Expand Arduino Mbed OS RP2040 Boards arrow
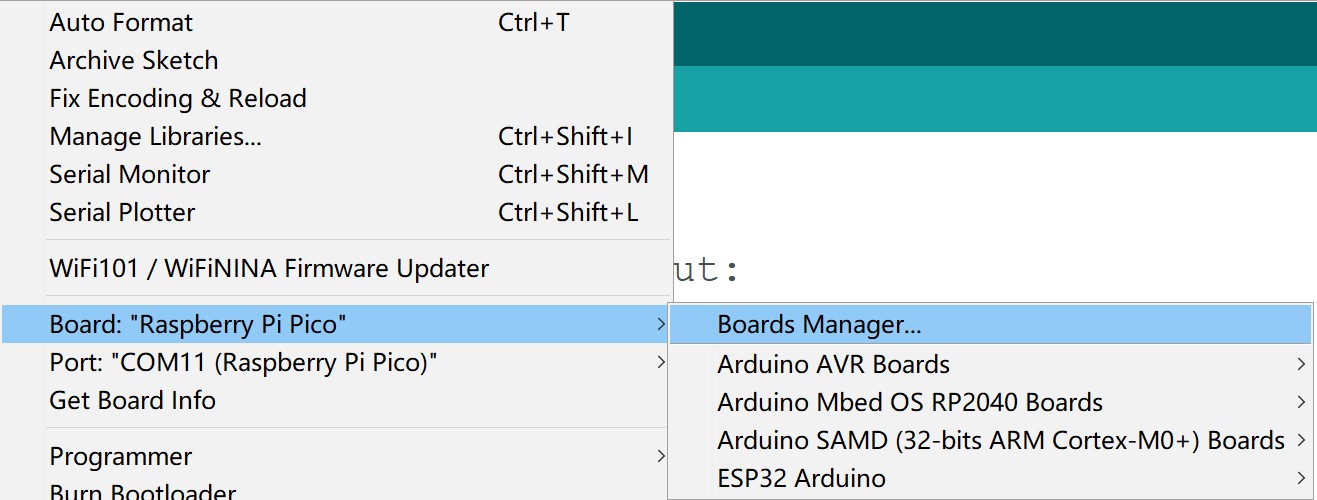This screenshot has height=500, width=1317. tap(1301, 402)
